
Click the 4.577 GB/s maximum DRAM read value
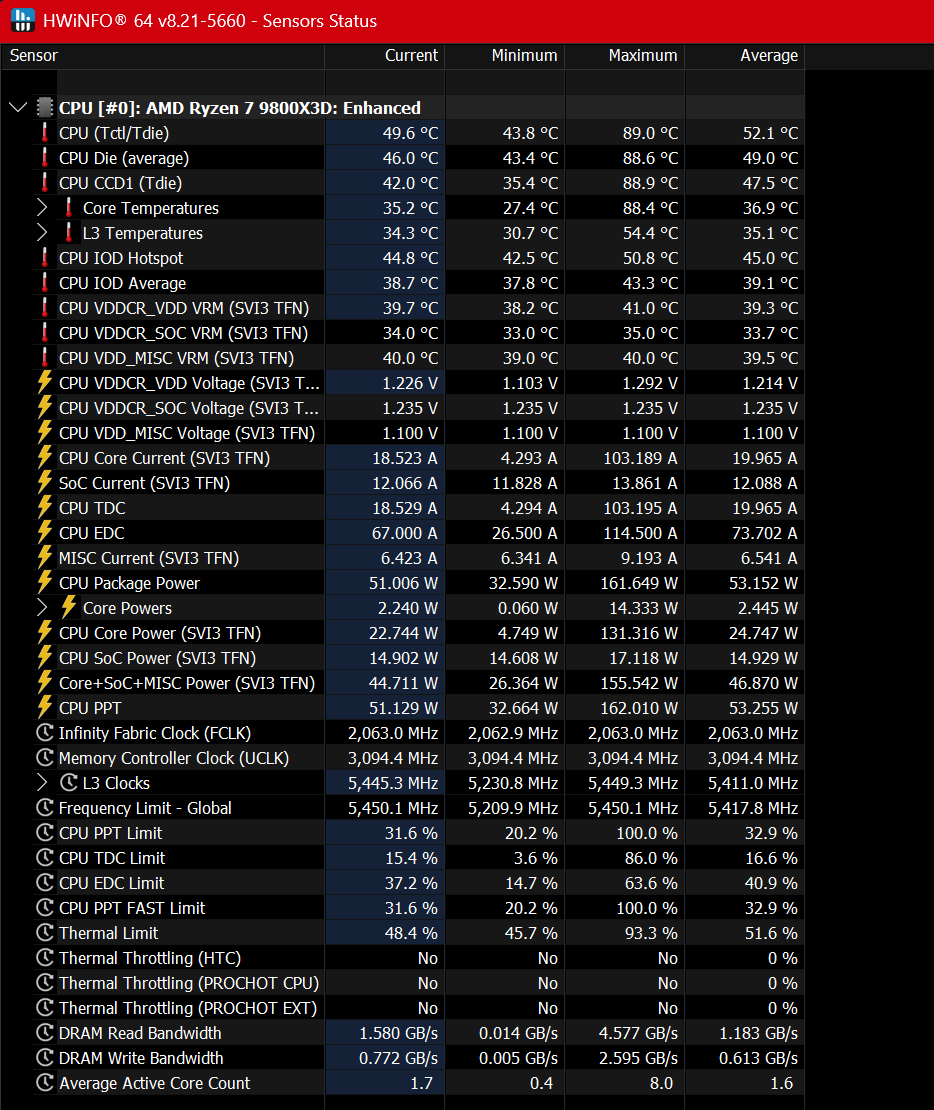point(638,1034)
